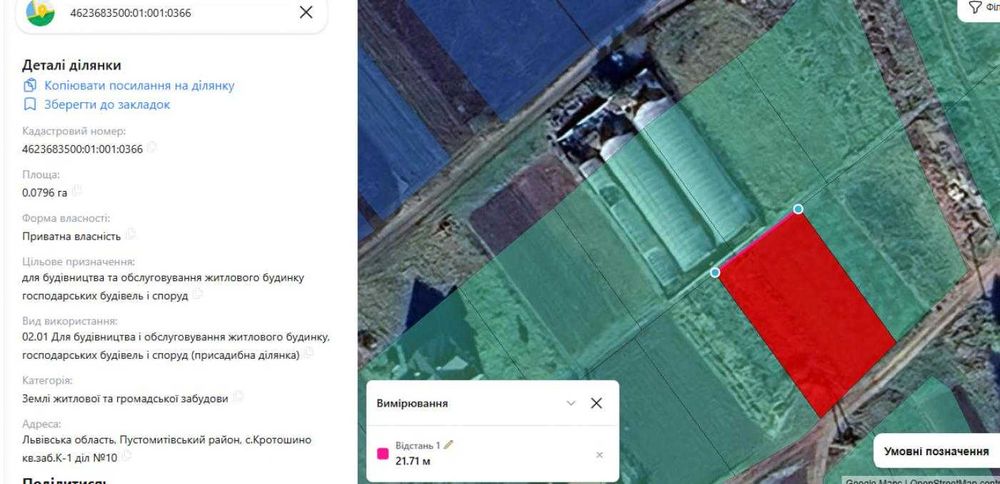This screenshot has width=1000, height=484.
Task: Click the '0.0796 га' area text
Action: click(45, 192)
